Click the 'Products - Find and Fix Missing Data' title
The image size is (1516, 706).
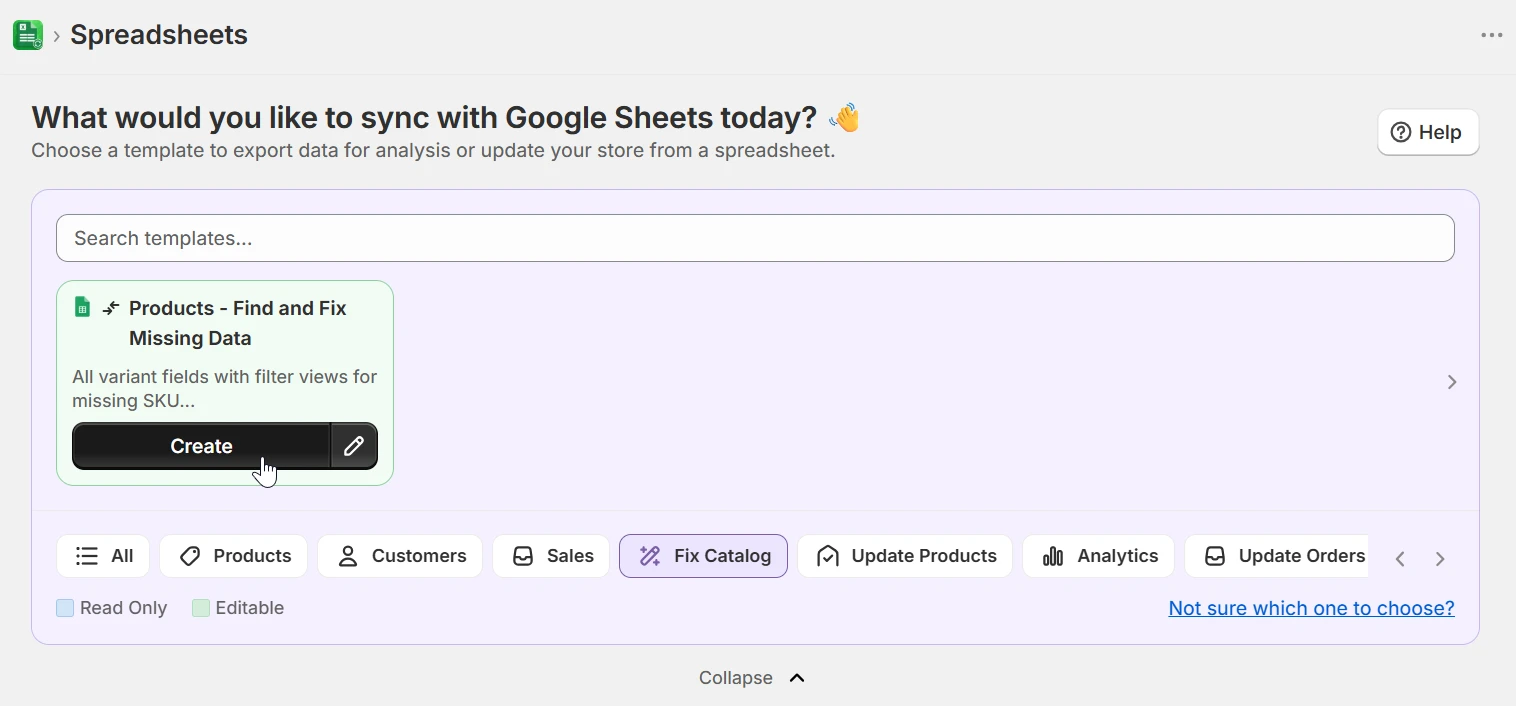[238, 323]
